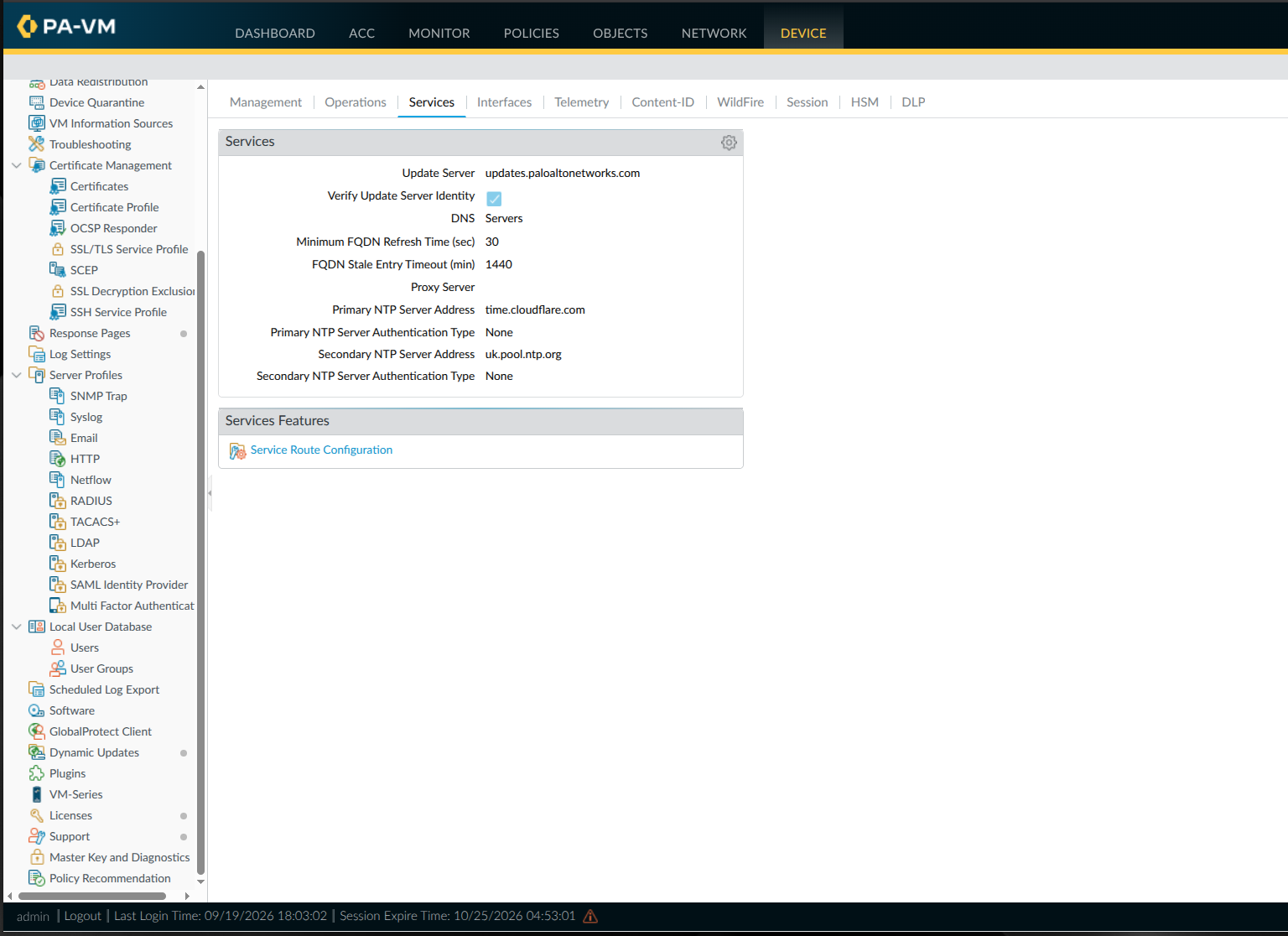This screenshot has height=936, width=1288.
Task: Click the RADIUS icon
Action: click(57, 501)
